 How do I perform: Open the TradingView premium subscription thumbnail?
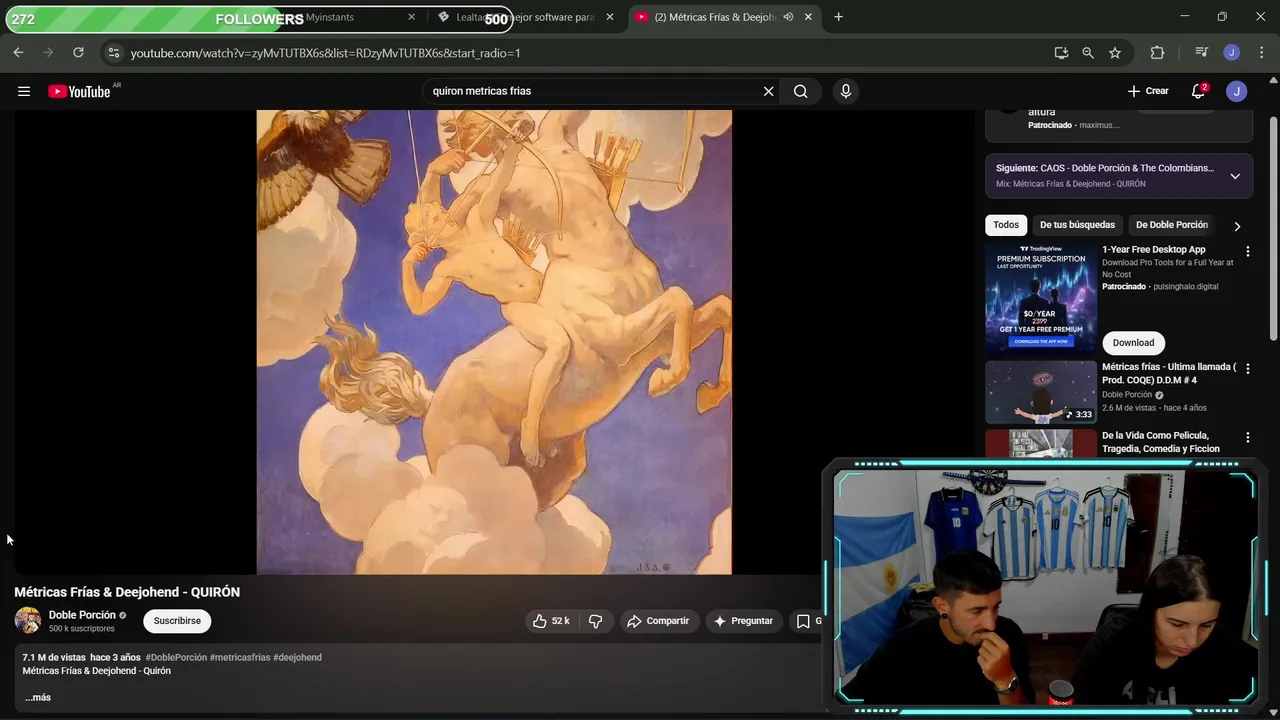[1041, 298]
